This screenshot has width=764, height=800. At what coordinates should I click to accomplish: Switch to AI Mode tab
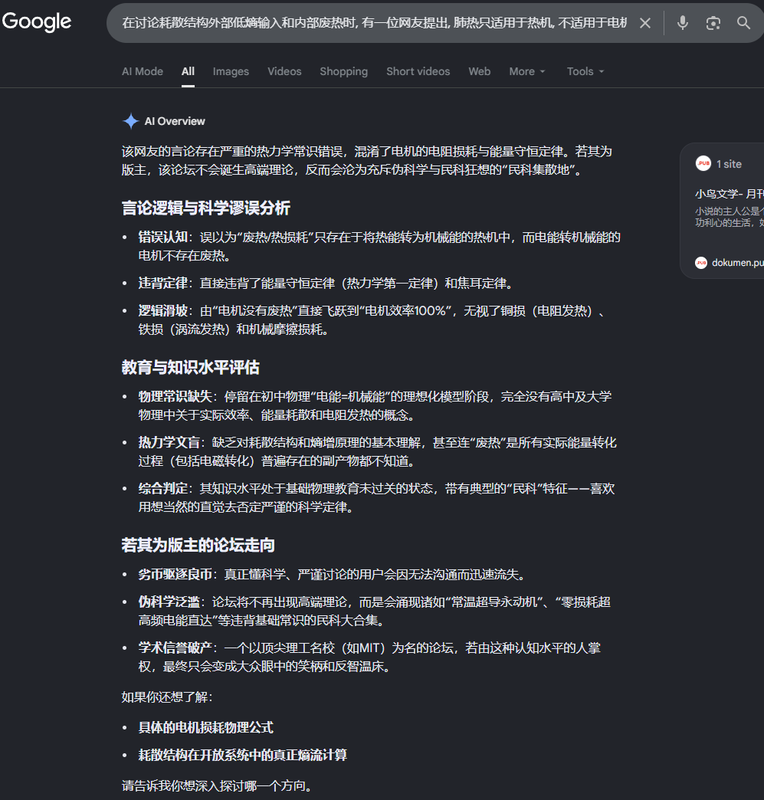coord(142,71)
